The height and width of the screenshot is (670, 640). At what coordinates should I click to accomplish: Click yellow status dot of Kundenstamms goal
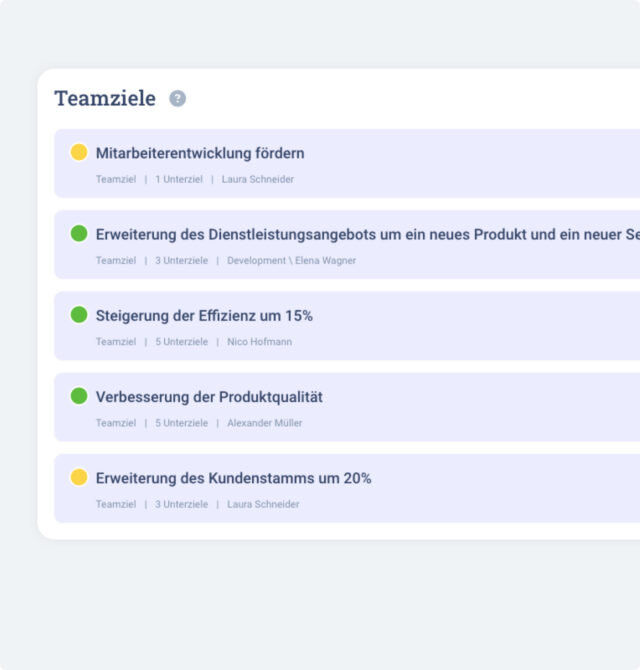pos(79,477)
